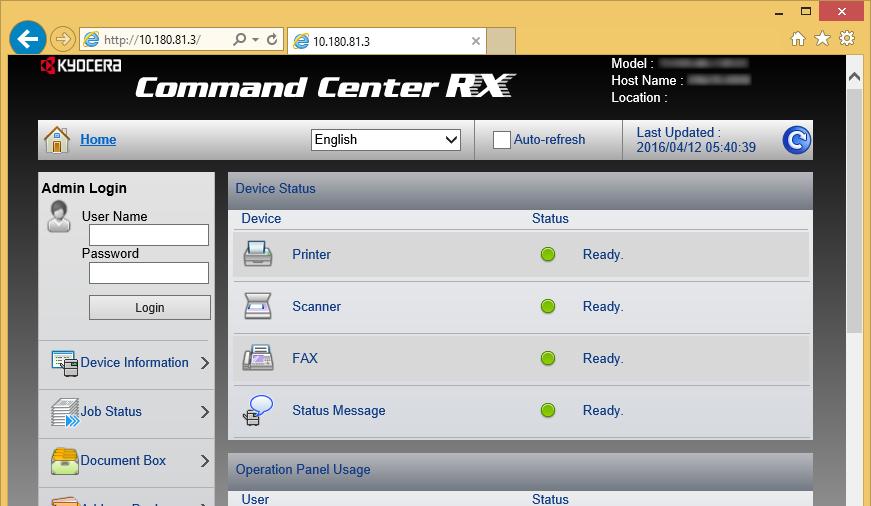Click the Operation Panel Usage header
Viewport: 871px width, 506px height.
click(520, 470)
